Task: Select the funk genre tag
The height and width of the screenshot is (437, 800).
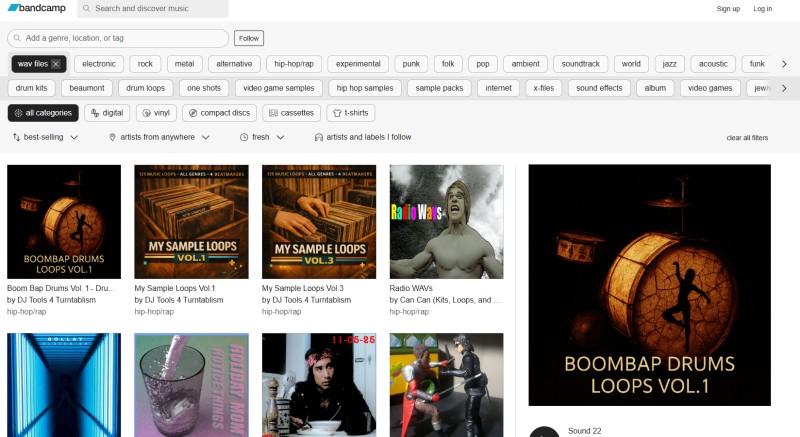Action: pos(757,64)
